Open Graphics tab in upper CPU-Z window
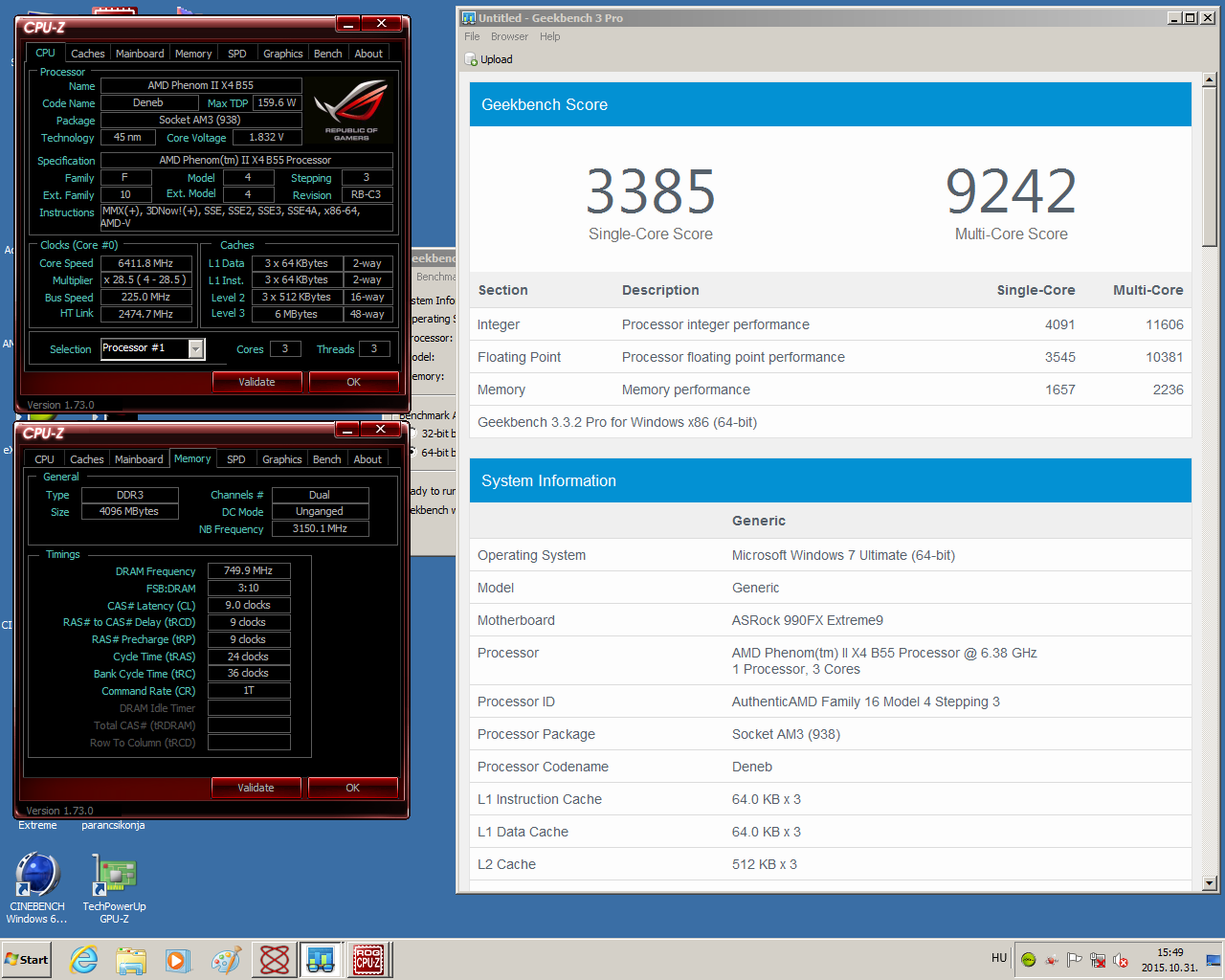The image size is (1225, 980). click(283, 54)
